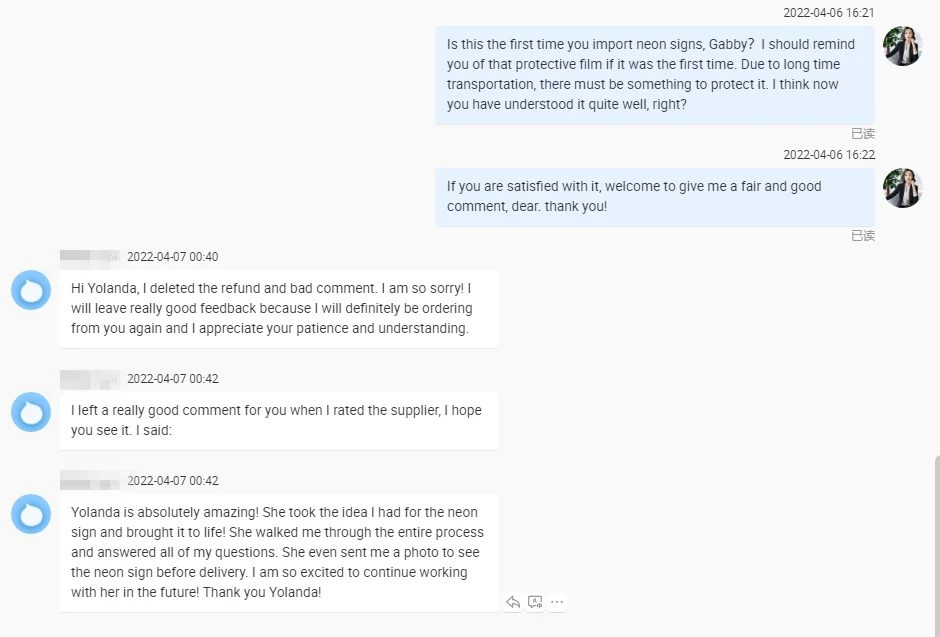Click the 已读 status below the fair comment message

click(x=862, y=236)
